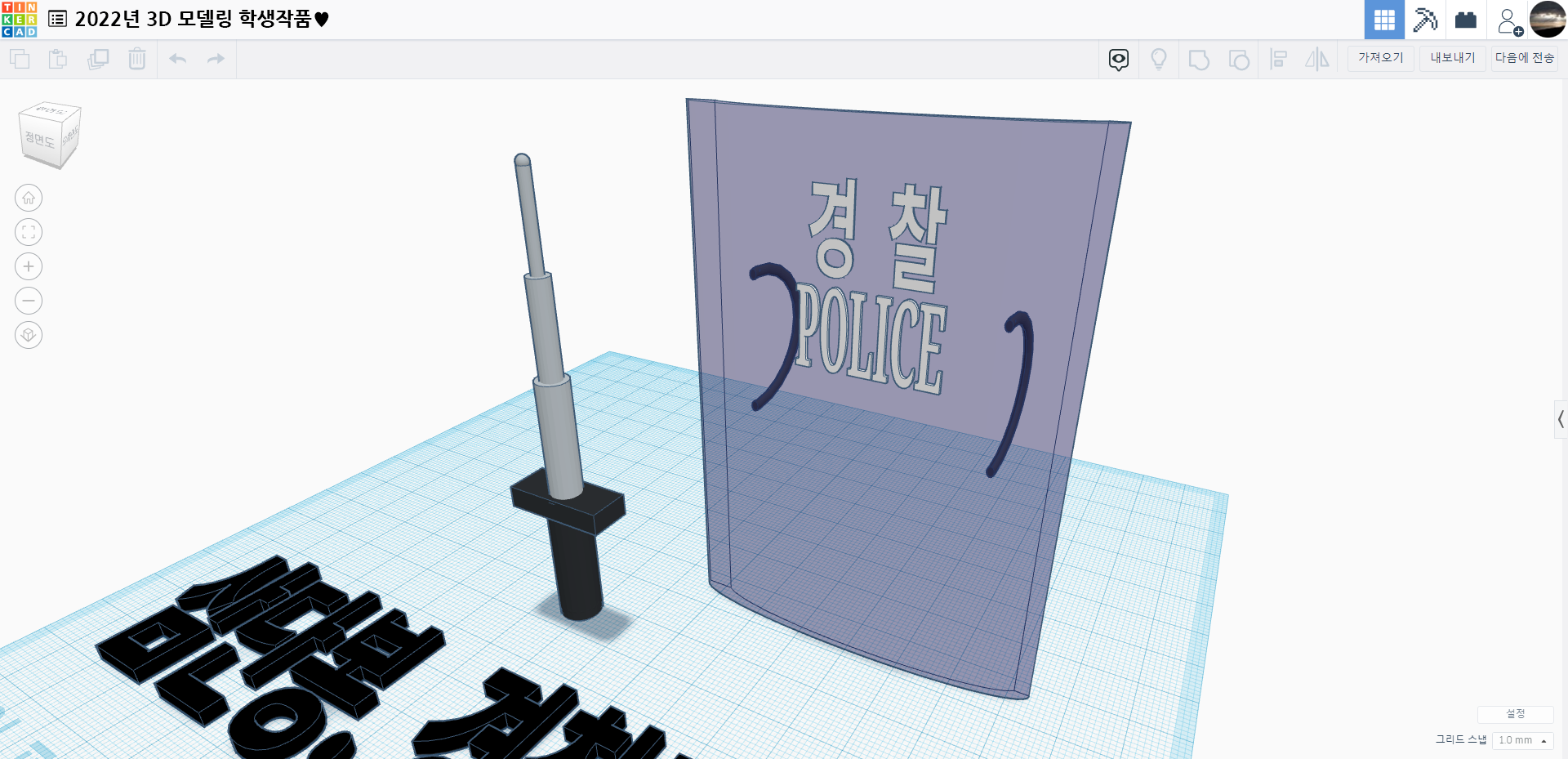The width and height of the screenshot is (1568, 759).
Task: Click the Paste toolbar icon
Action: point(58,59)
